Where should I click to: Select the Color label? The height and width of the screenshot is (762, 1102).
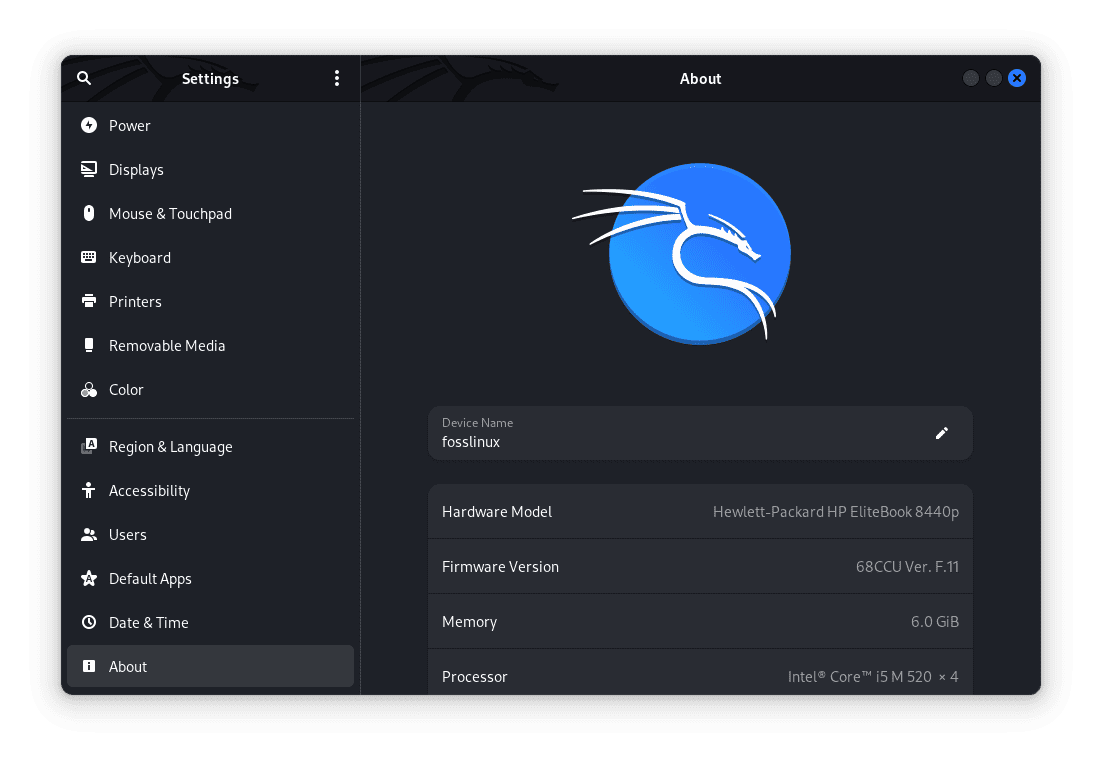[126, 389]
